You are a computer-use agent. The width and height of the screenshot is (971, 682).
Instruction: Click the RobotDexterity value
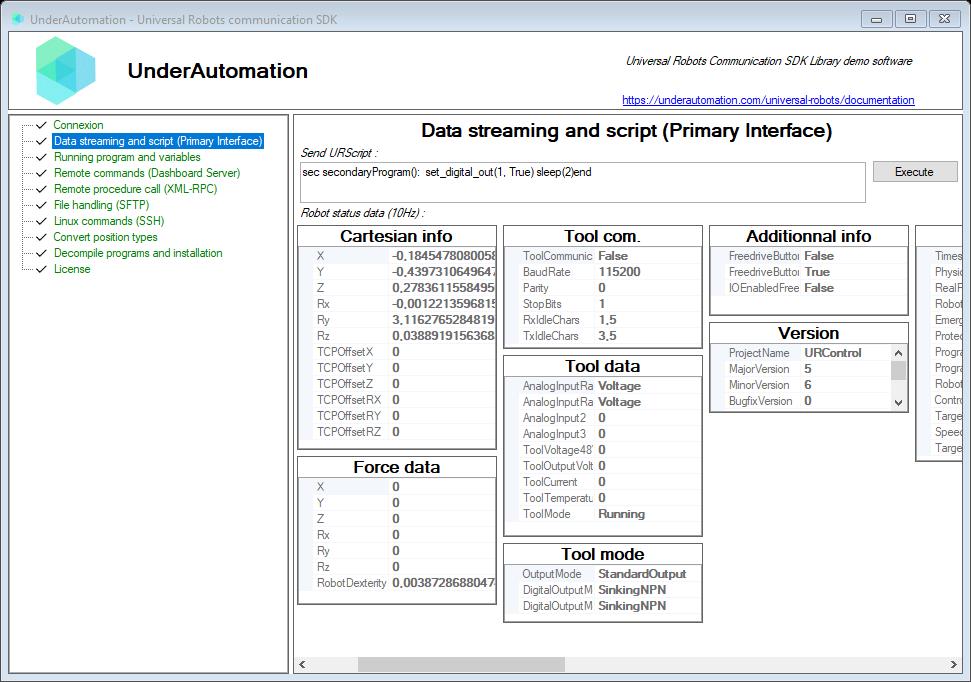[443, 583]
